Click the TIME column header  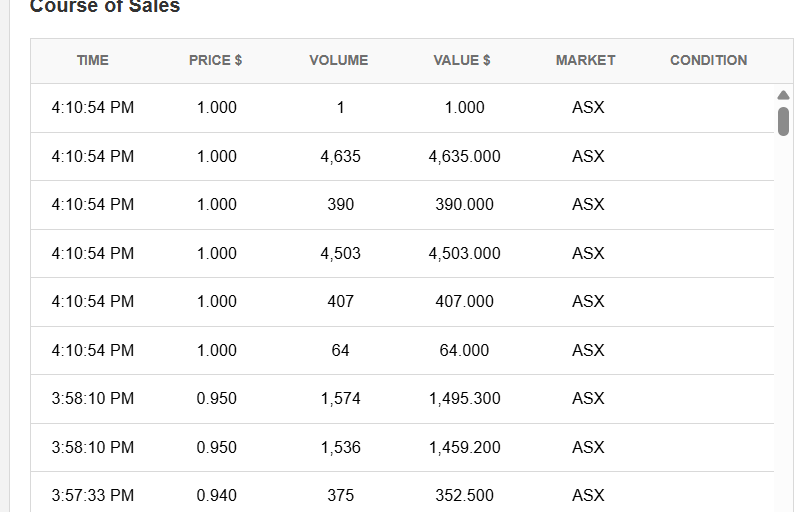click(93, 60)
